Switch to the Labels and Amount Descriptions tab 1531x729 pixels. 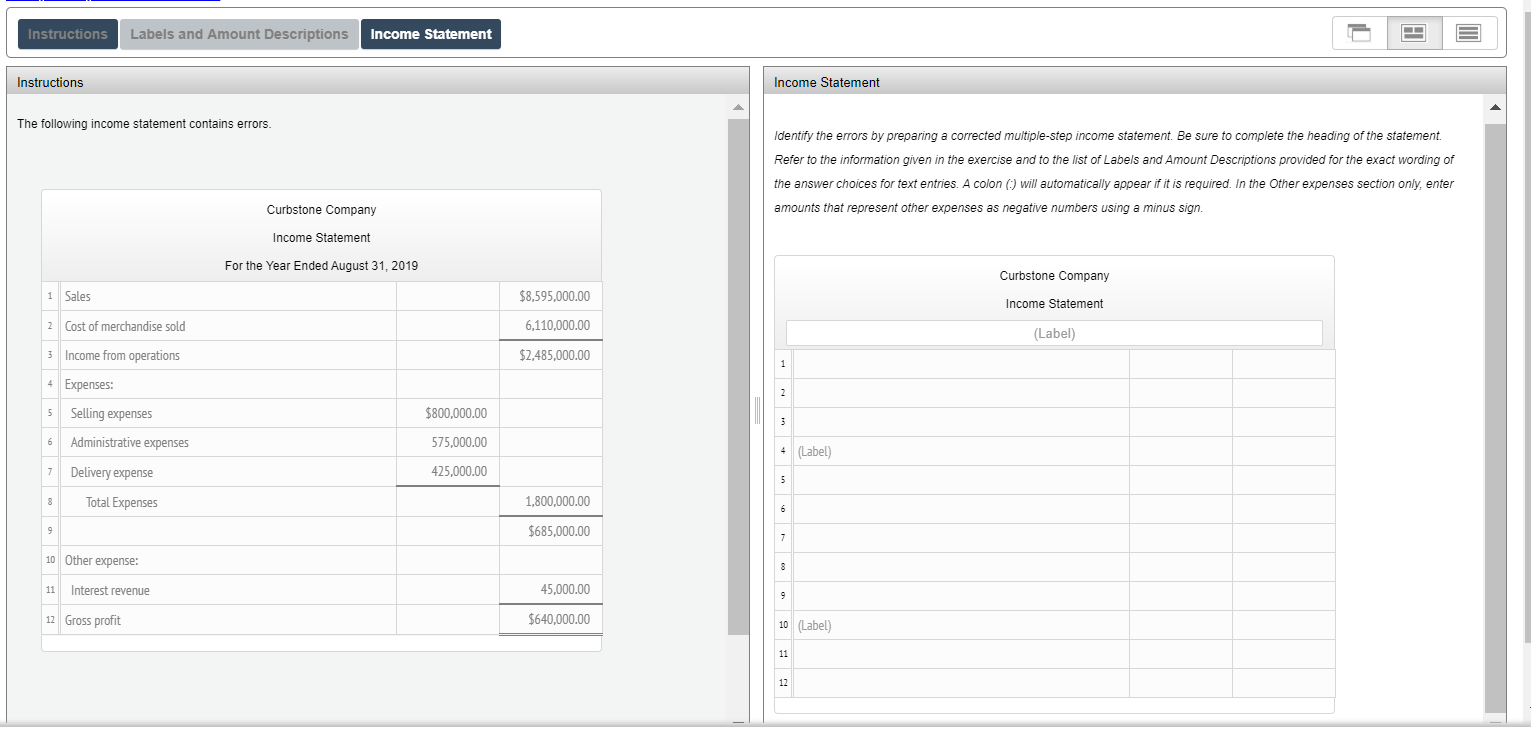[x=238, y=33]
